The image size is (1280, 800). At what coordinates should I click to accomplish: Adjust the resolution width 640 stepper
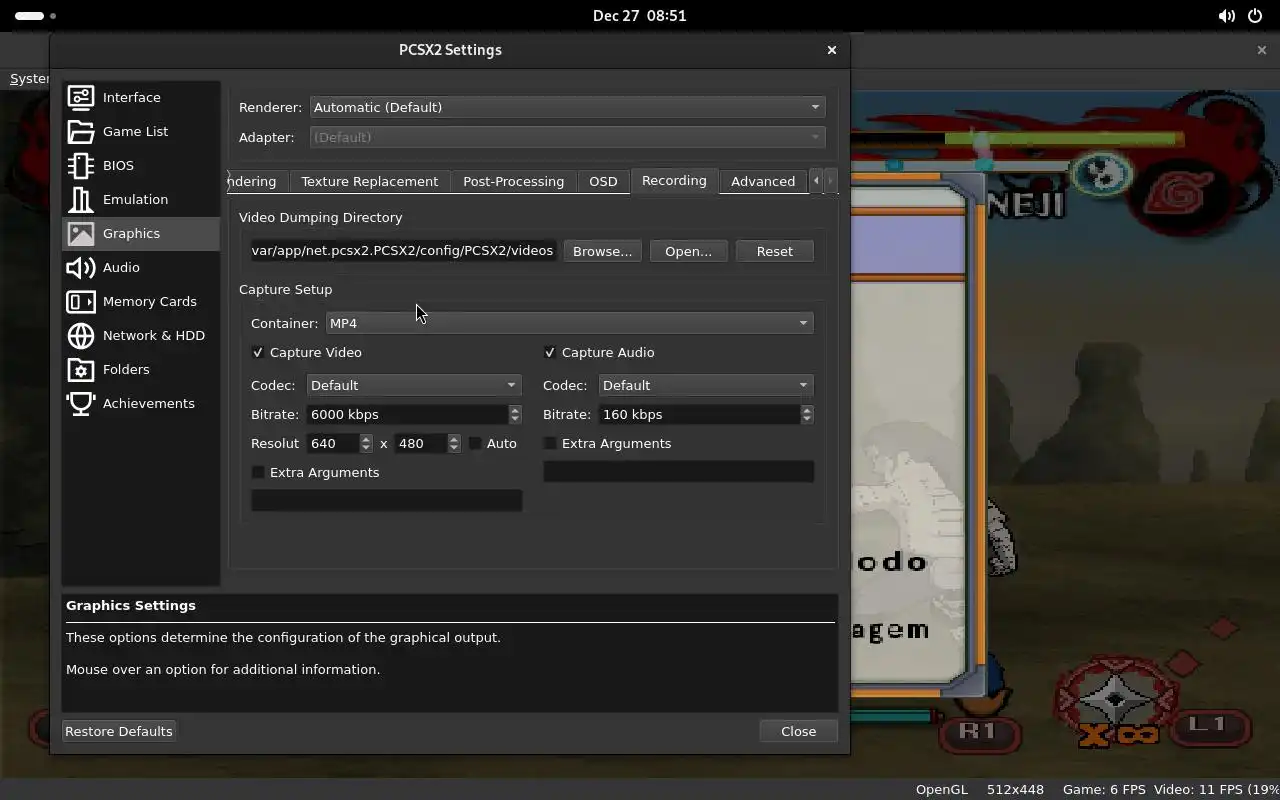[x=366, y=443]
